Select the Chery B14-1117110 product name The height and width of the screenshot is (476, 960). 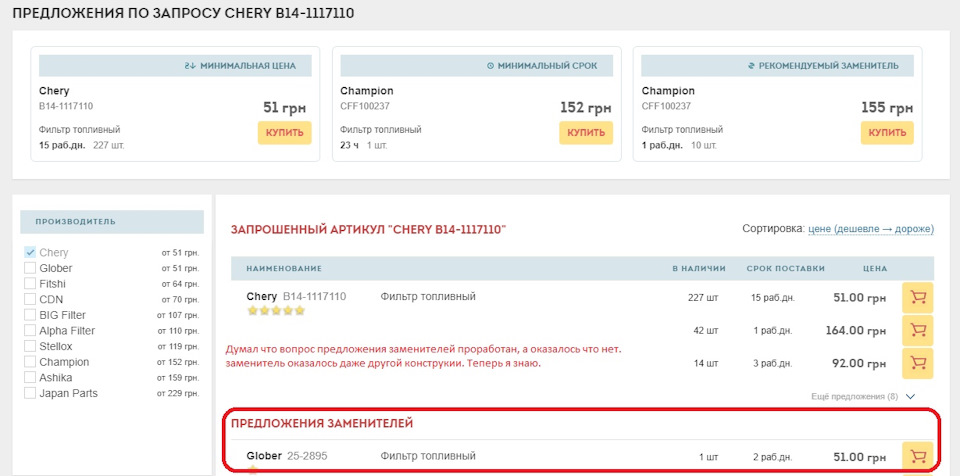coord(296,297)
